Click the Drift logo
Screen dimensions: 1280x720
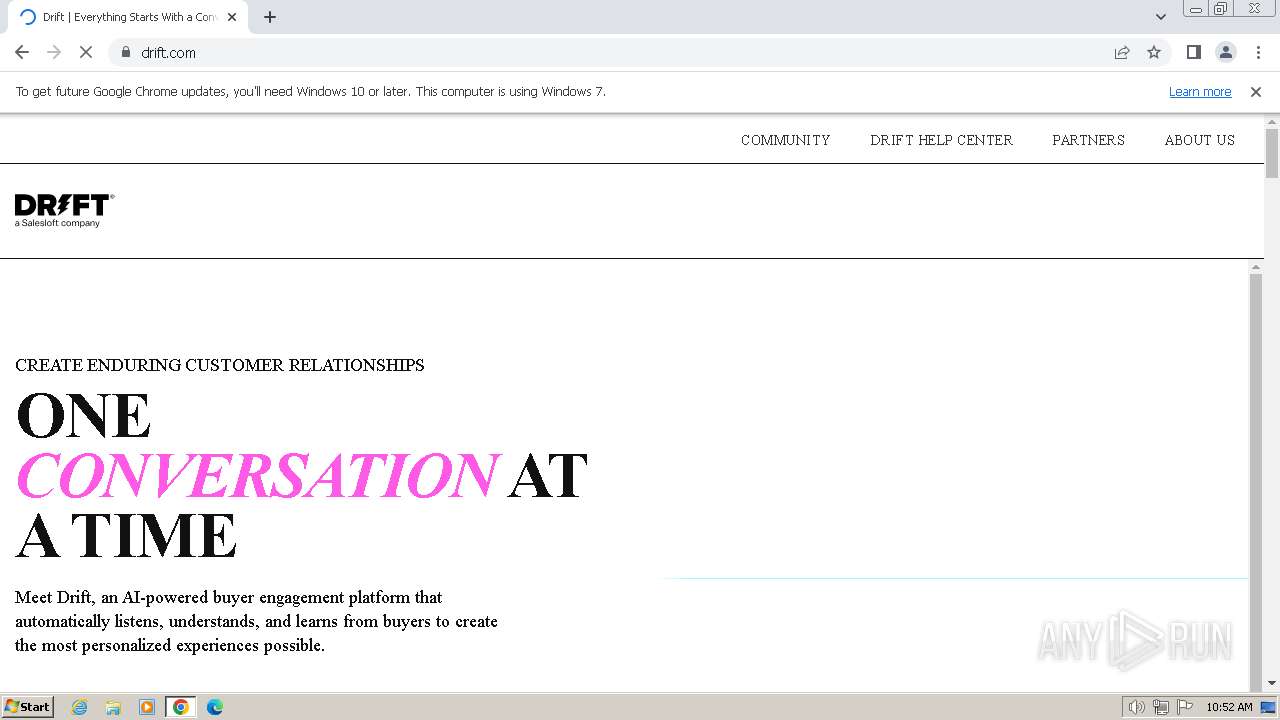64,210
